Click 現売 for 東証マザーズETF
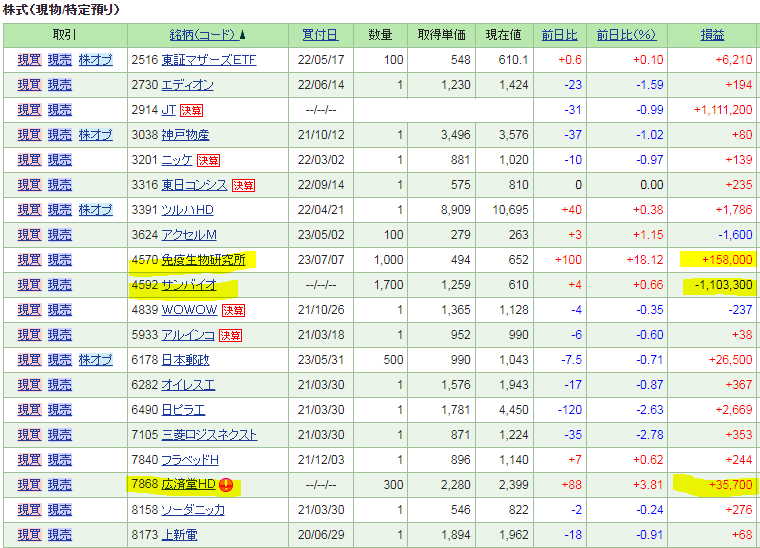Image resolution: width=760 pixels, height=548 pixels. point(60,60)
